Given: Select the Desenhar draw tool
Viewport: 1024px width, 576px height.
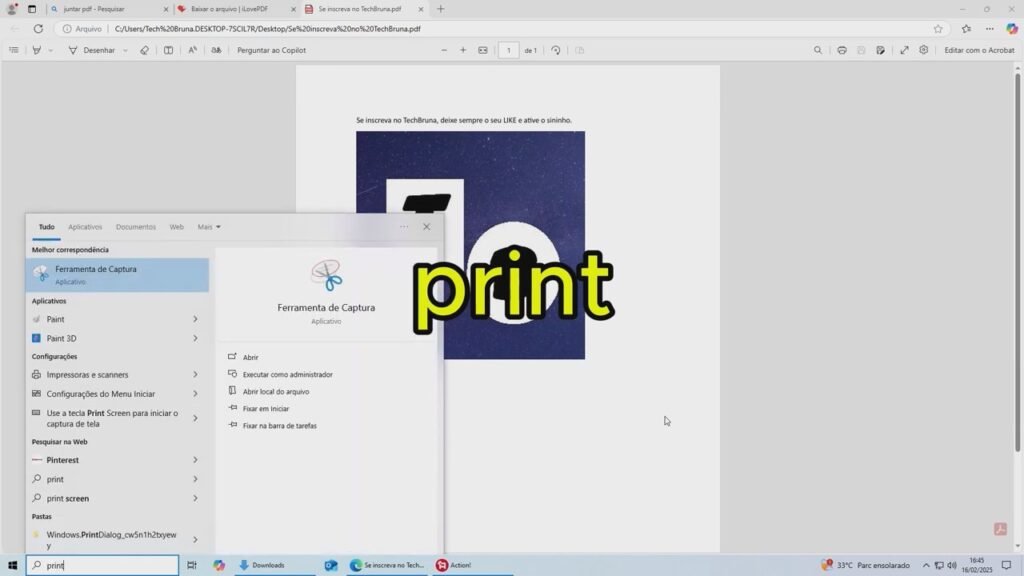Looking at the screenshot, I should (x=92, y=50).
